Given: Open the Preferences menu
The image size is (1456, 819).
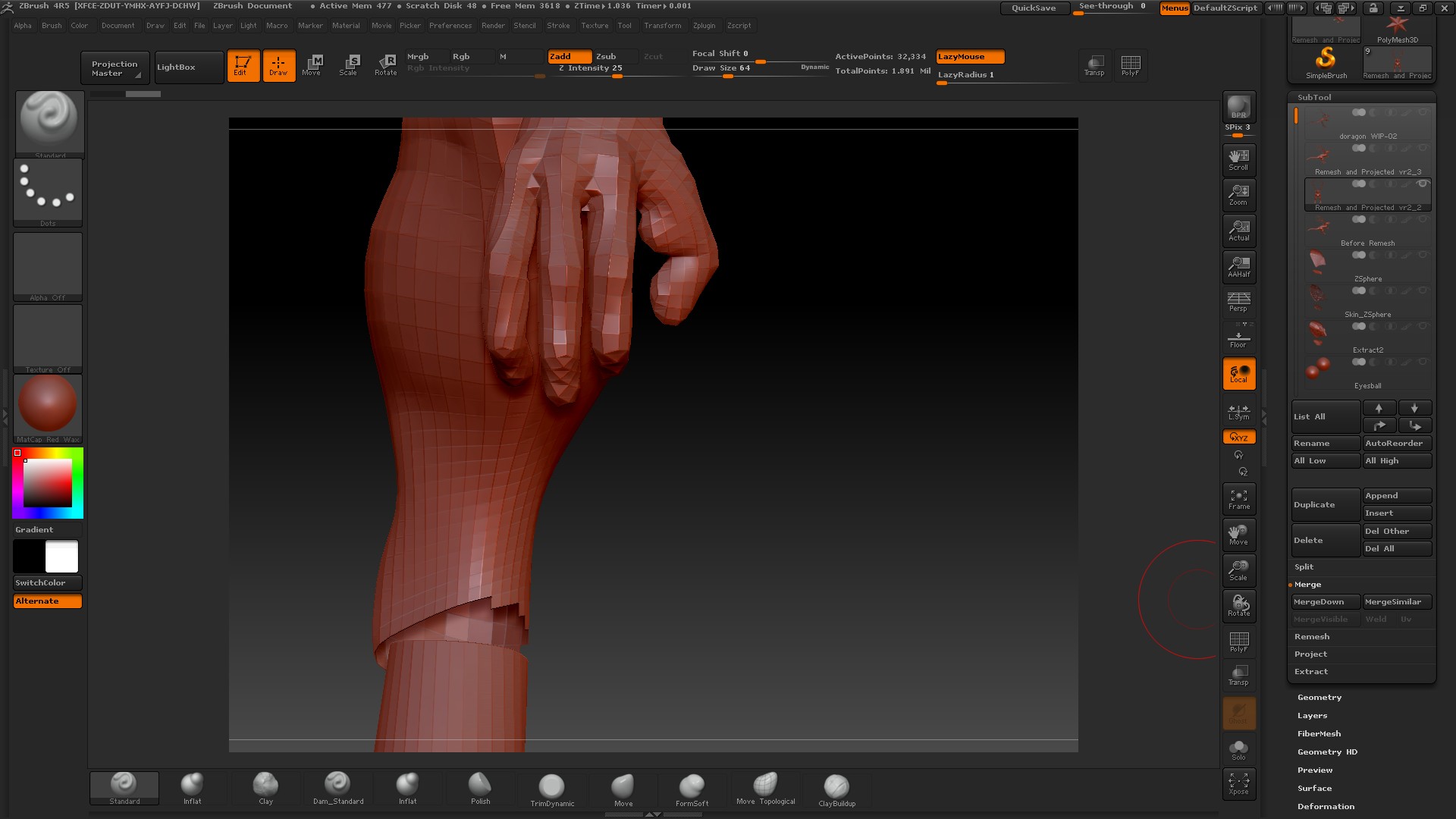Looking at the screenshot, I should point(450,26).
